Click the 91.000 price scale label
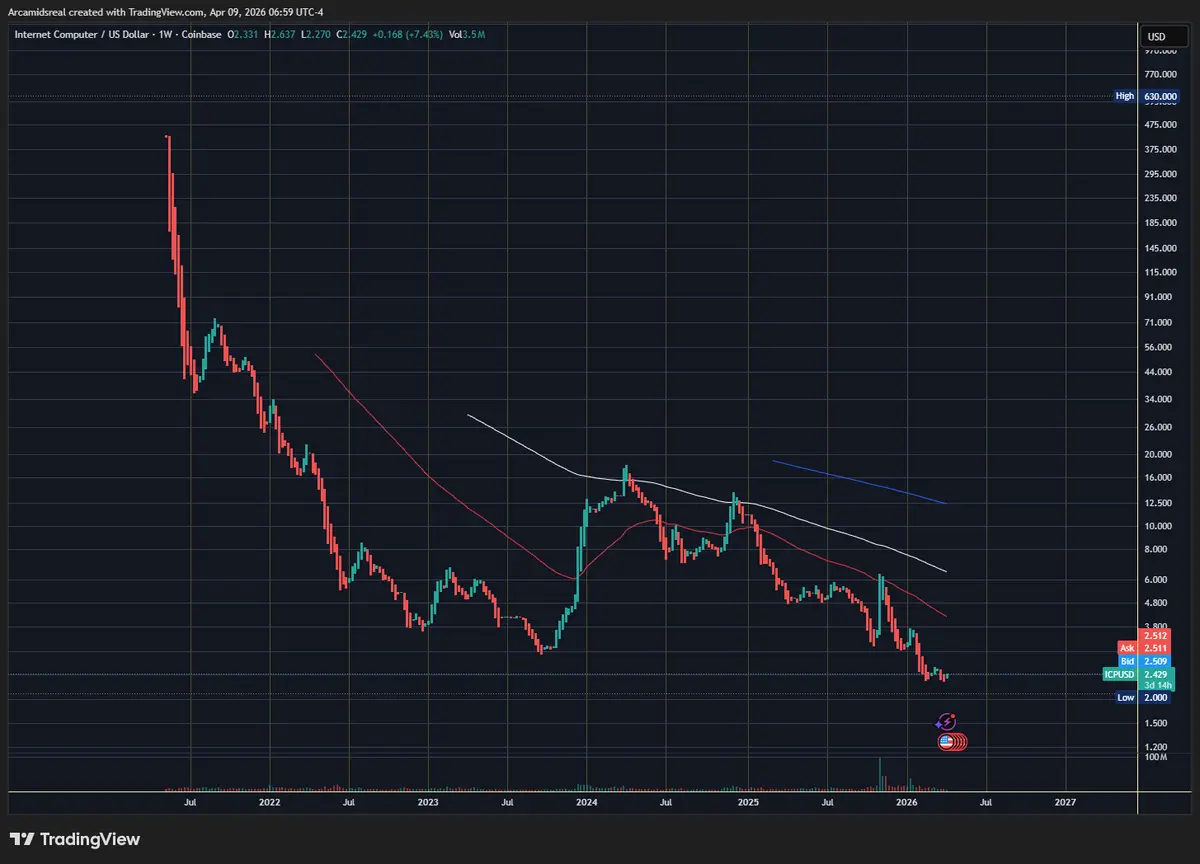The height and width of the screenshot is (864, 1200). [1160, 297]
